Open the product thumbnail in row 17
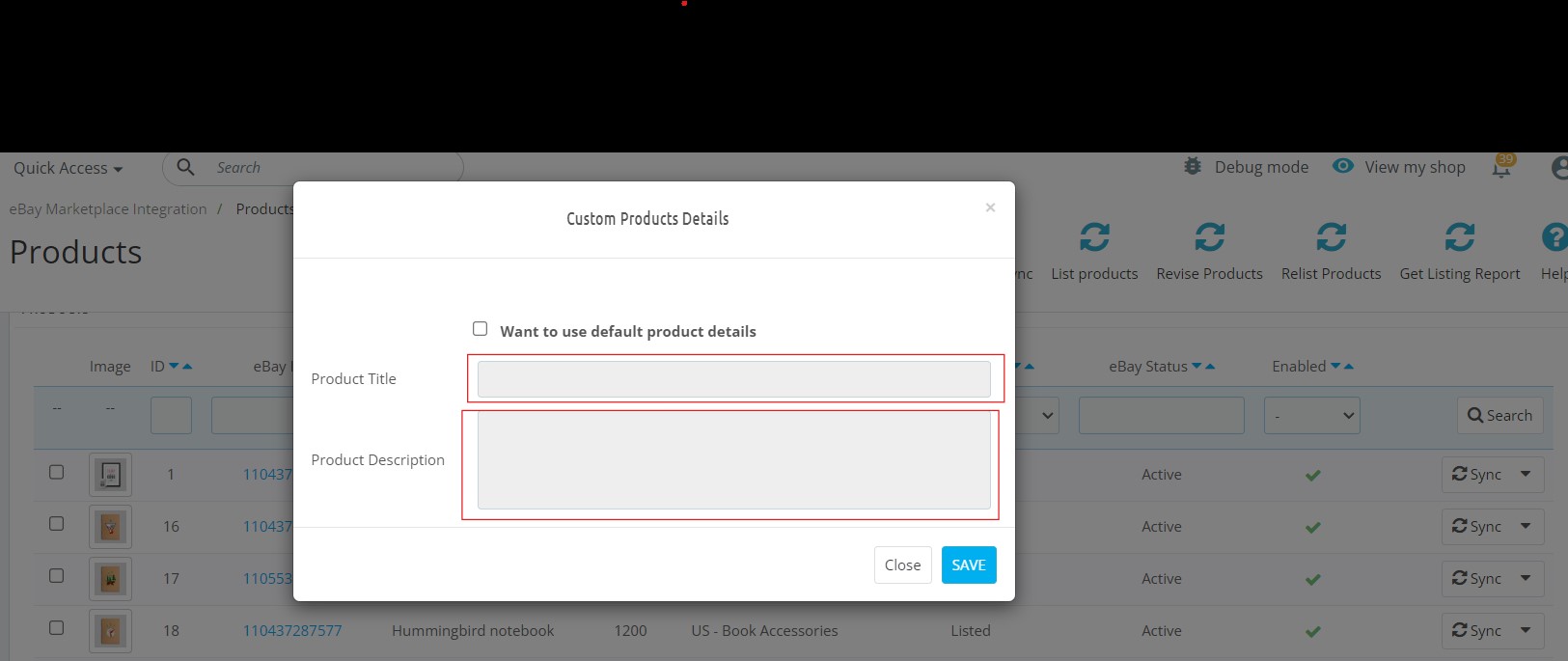 (110, 579)
